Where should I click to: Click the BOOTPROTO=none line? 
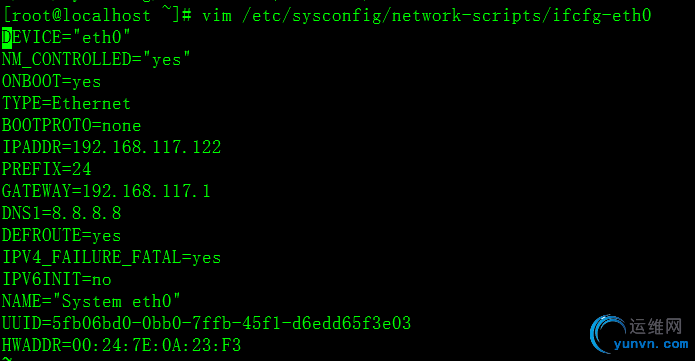pyautogui.click(x=71, y=126)
